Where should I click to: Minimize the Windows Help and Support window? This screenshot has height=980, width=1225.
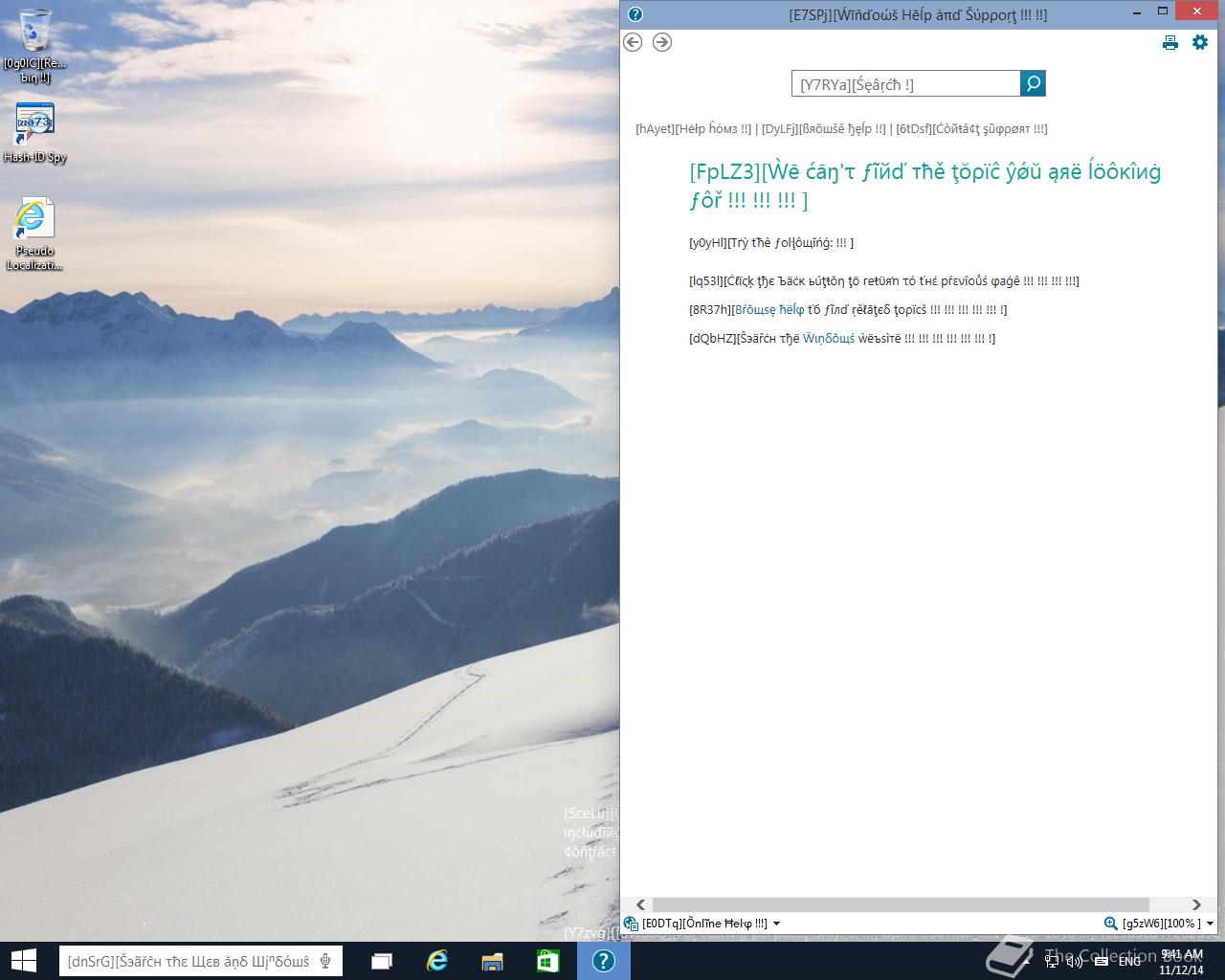tap(1138, 12)
